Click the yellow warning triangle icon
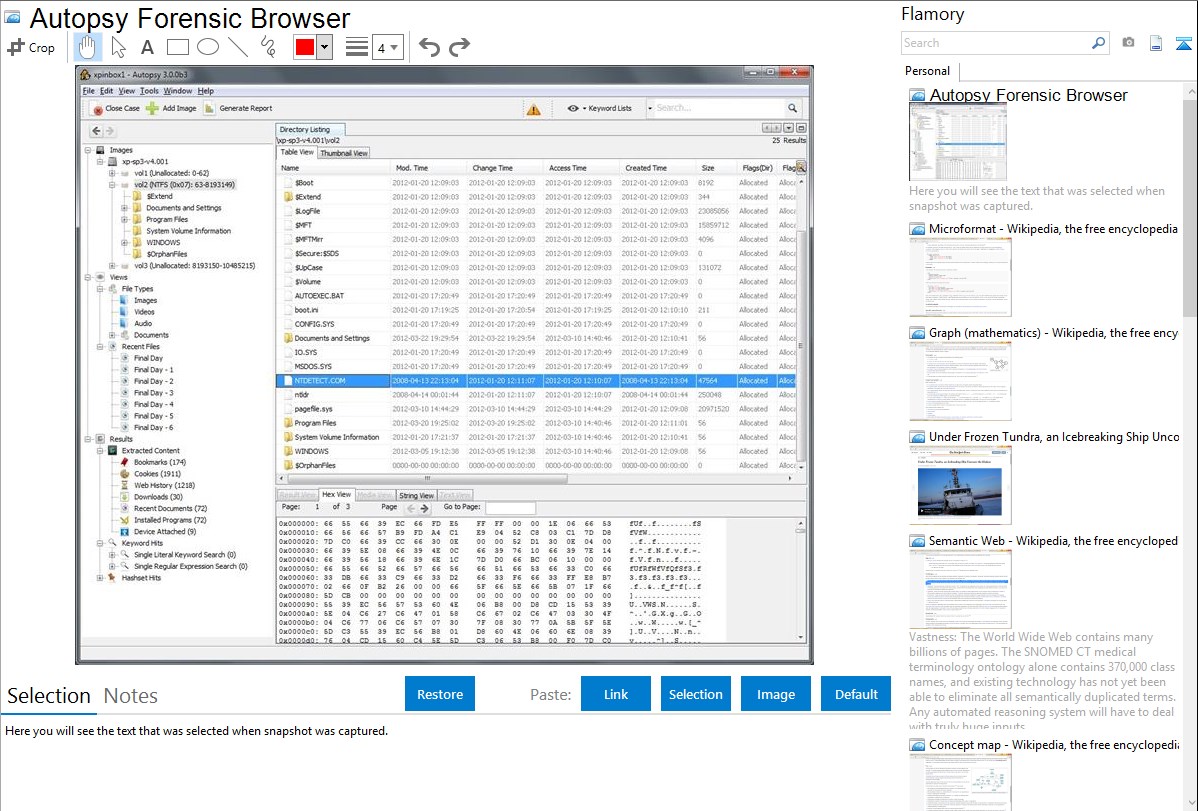 coord(533,109)
